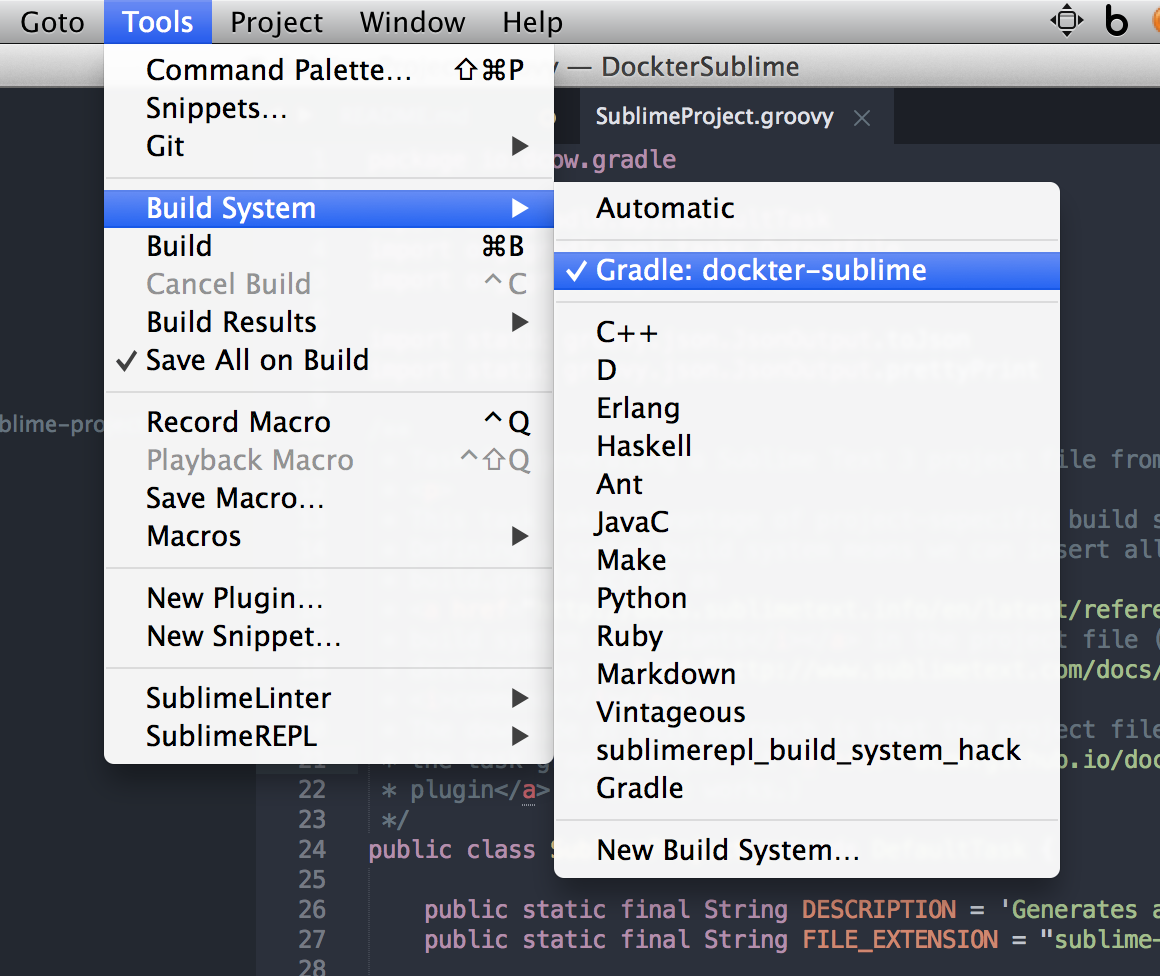This screenshot has width=1160, height=976.
Task: Select Vintageous build system
Action: click(806, 712)
